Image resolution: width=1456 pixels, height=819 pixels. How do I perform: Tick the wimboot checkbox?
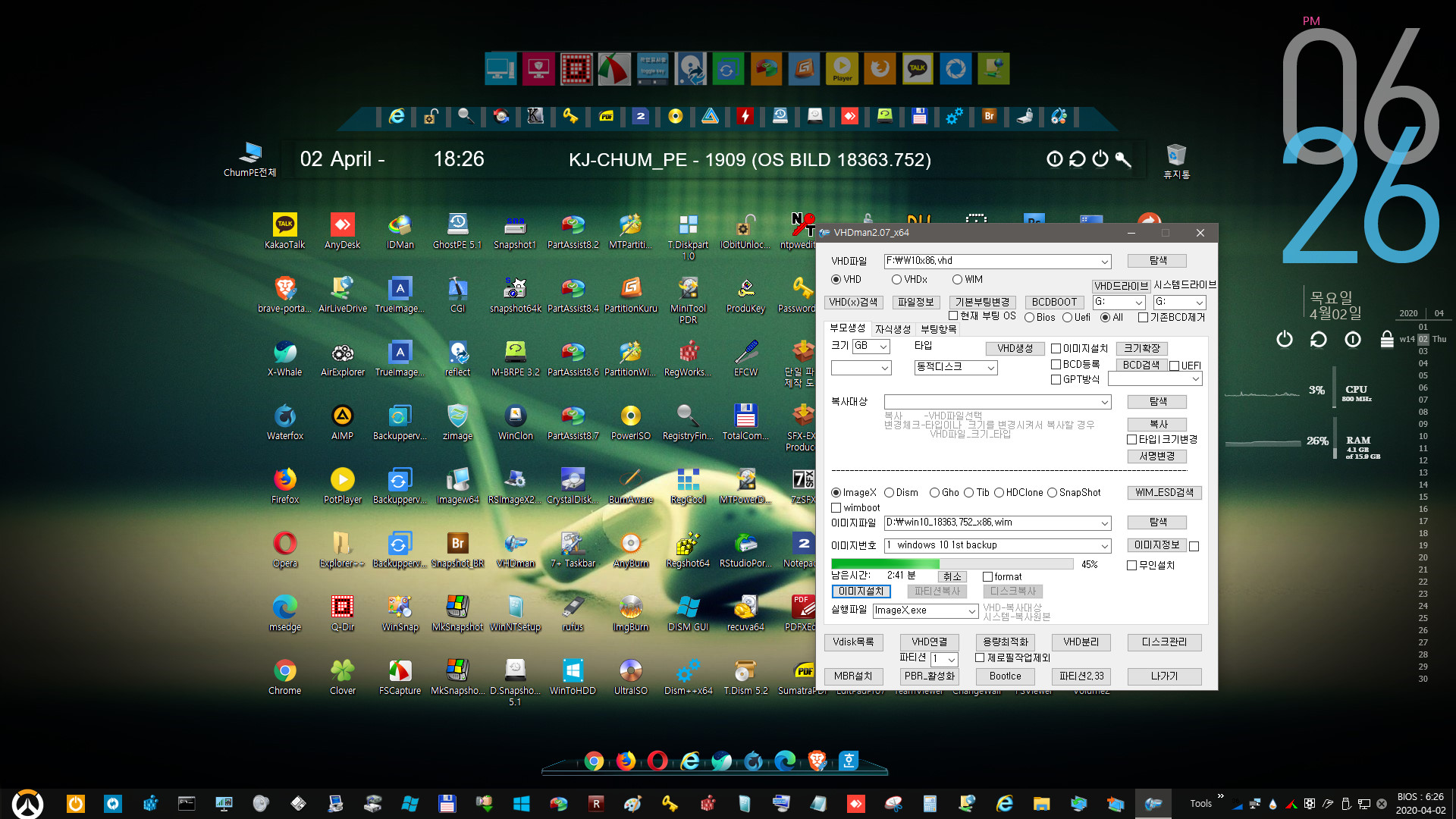(836, 508)
